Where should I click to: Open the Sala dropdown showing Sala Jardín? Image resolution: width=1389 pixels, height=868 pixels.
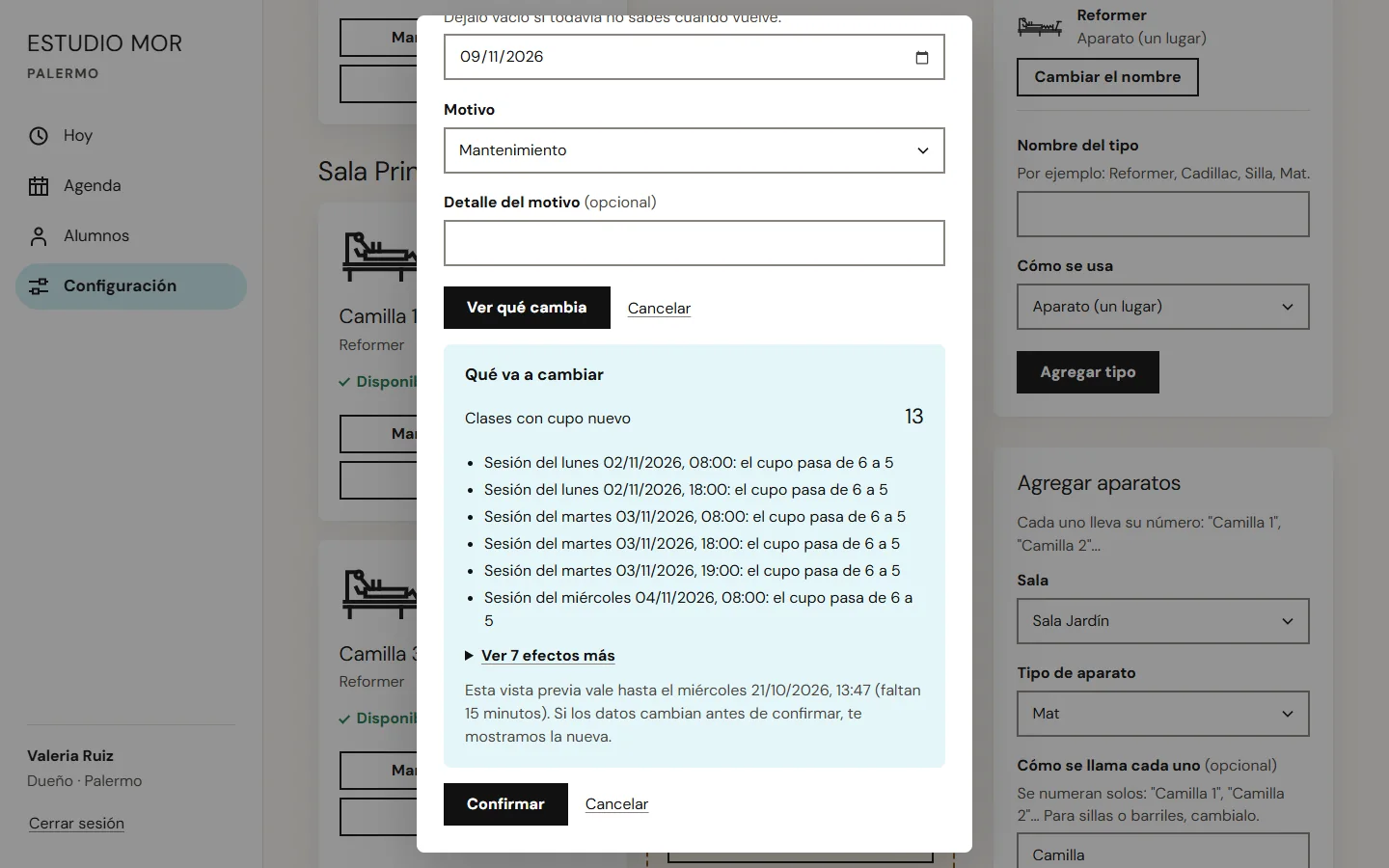coord(1163,621)
